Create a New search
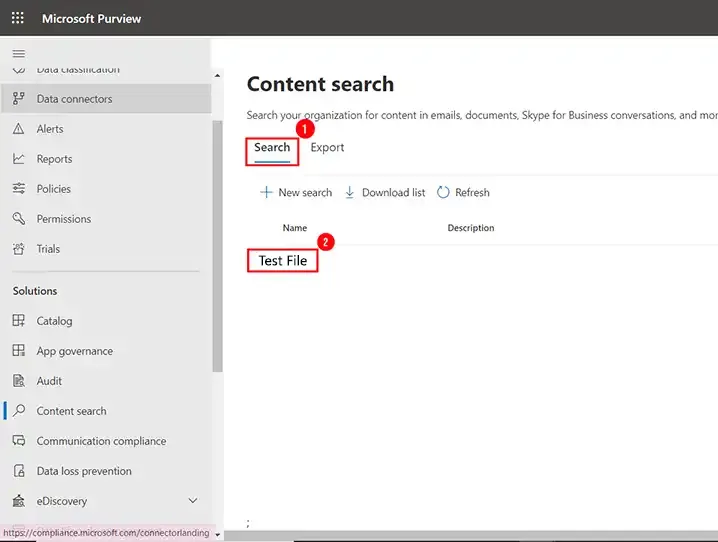 pyautogui.click(x=296, y=193)
